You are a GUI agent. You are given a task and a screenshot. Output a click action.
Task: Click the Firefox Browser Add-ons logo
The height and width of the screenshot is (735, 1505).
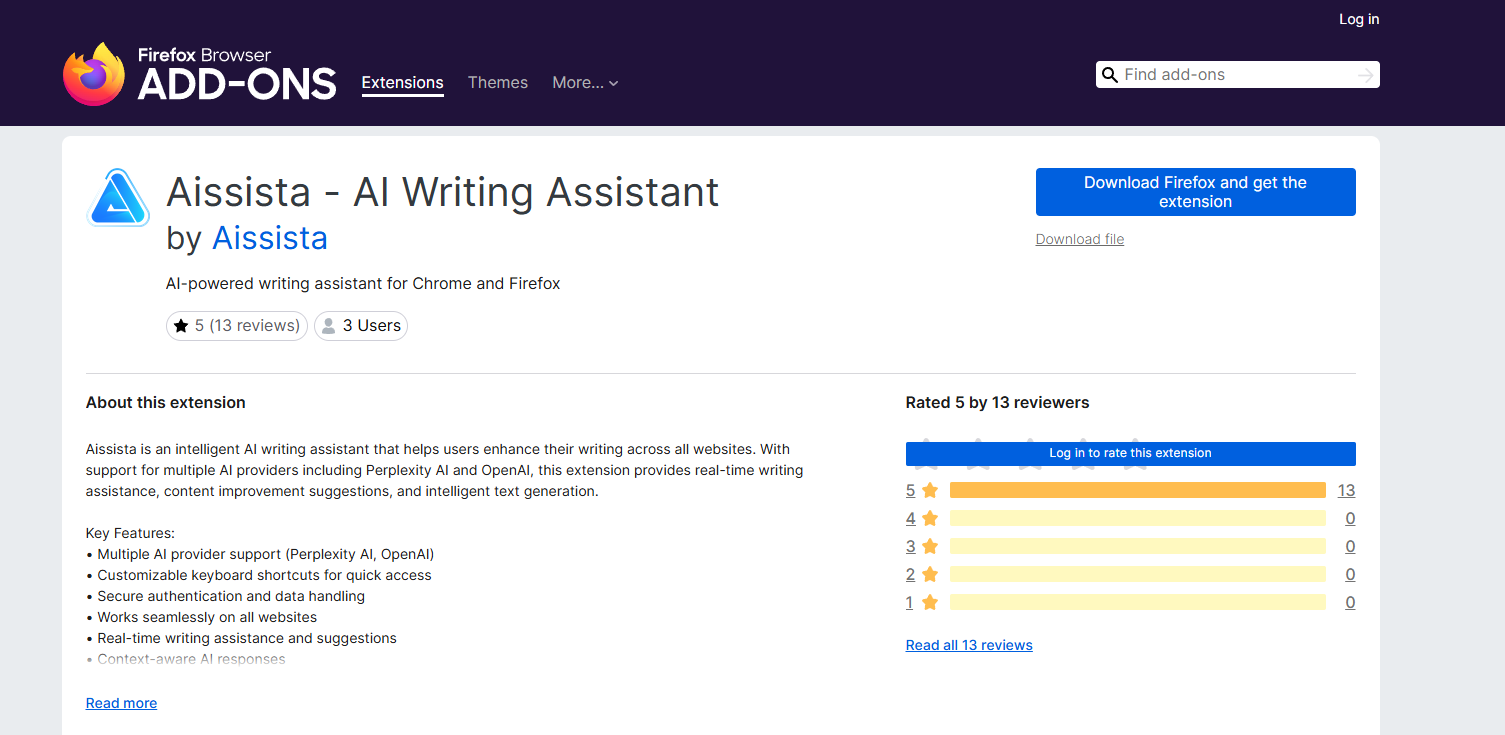(199, 74)
